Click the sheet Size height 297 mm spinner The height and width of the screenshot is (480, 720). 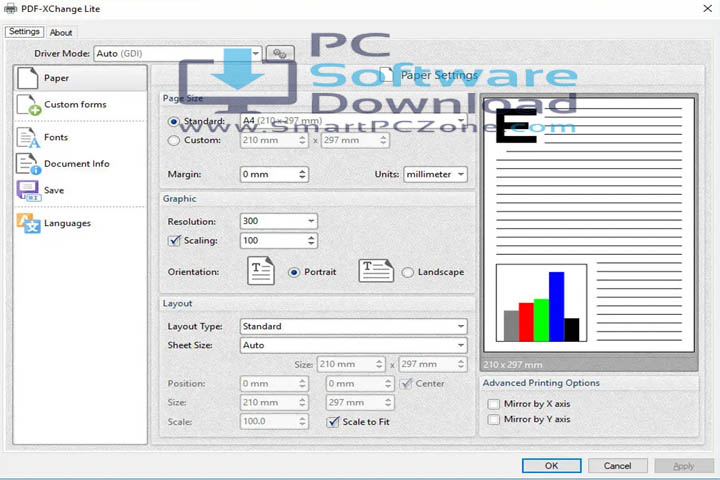(x=461, y=364)
